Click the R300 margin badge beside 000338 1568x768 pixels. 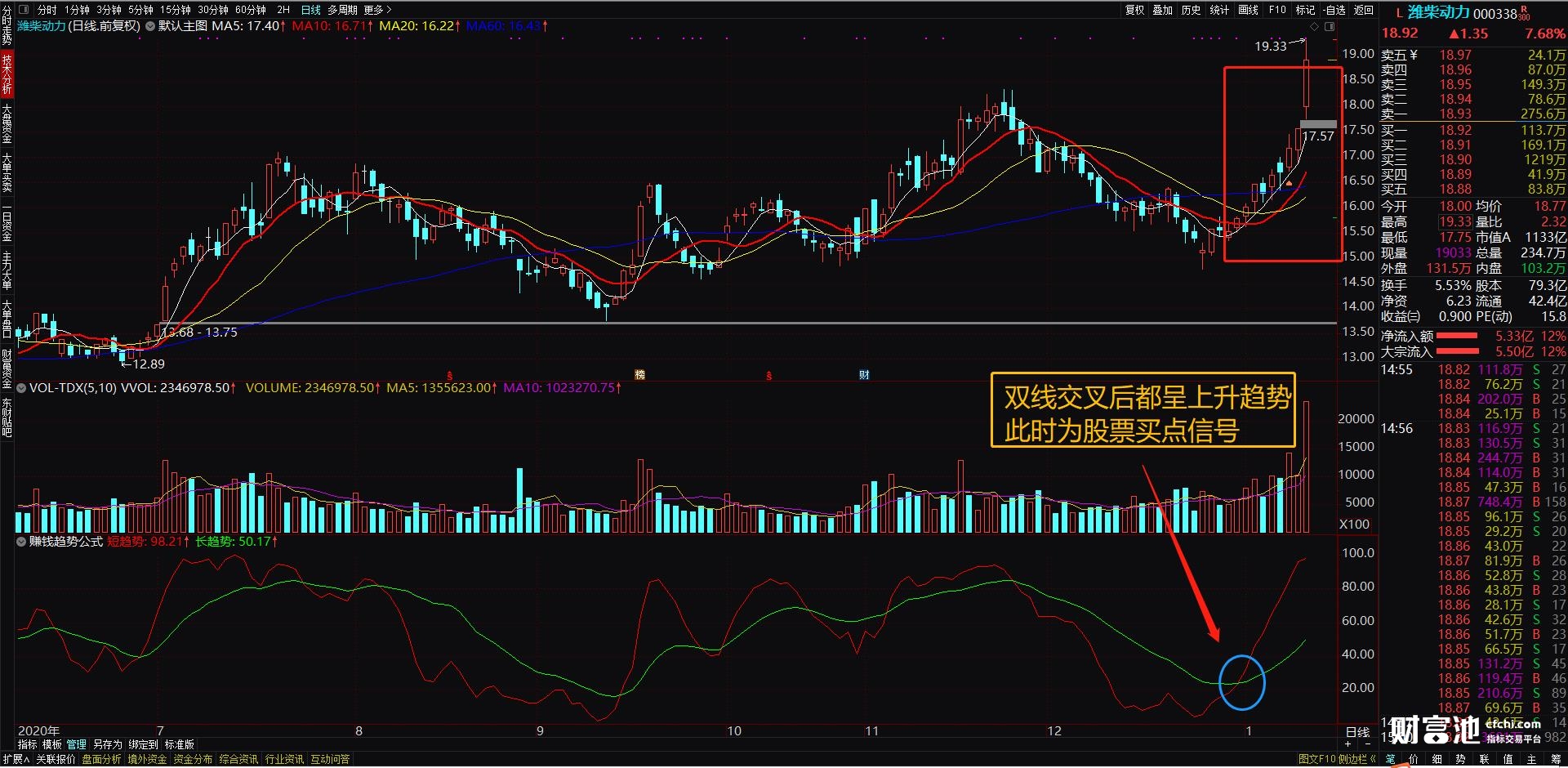1525,13
